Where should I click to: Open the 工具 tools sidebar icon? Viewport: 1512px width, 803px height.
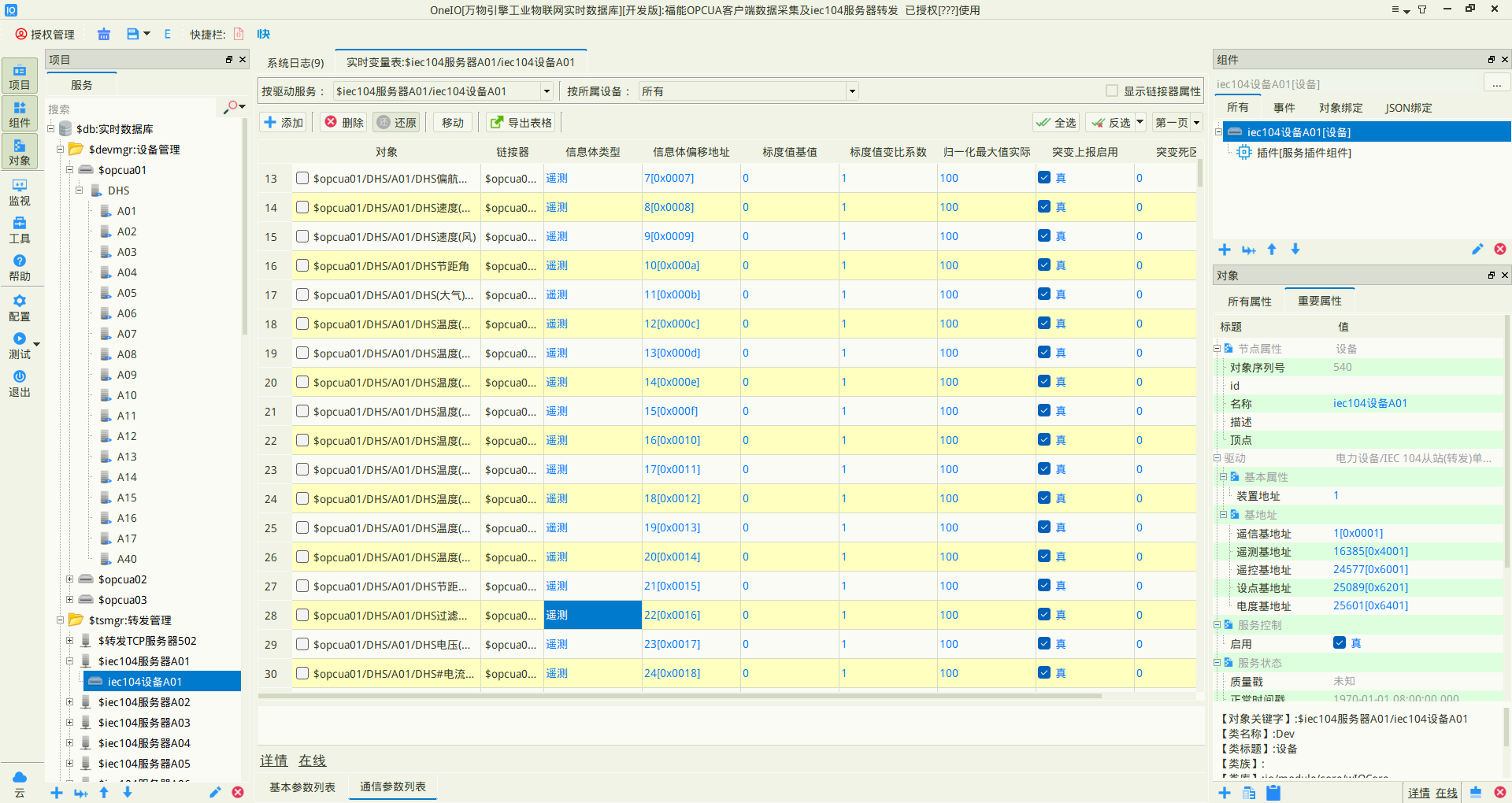pos(20,230)
